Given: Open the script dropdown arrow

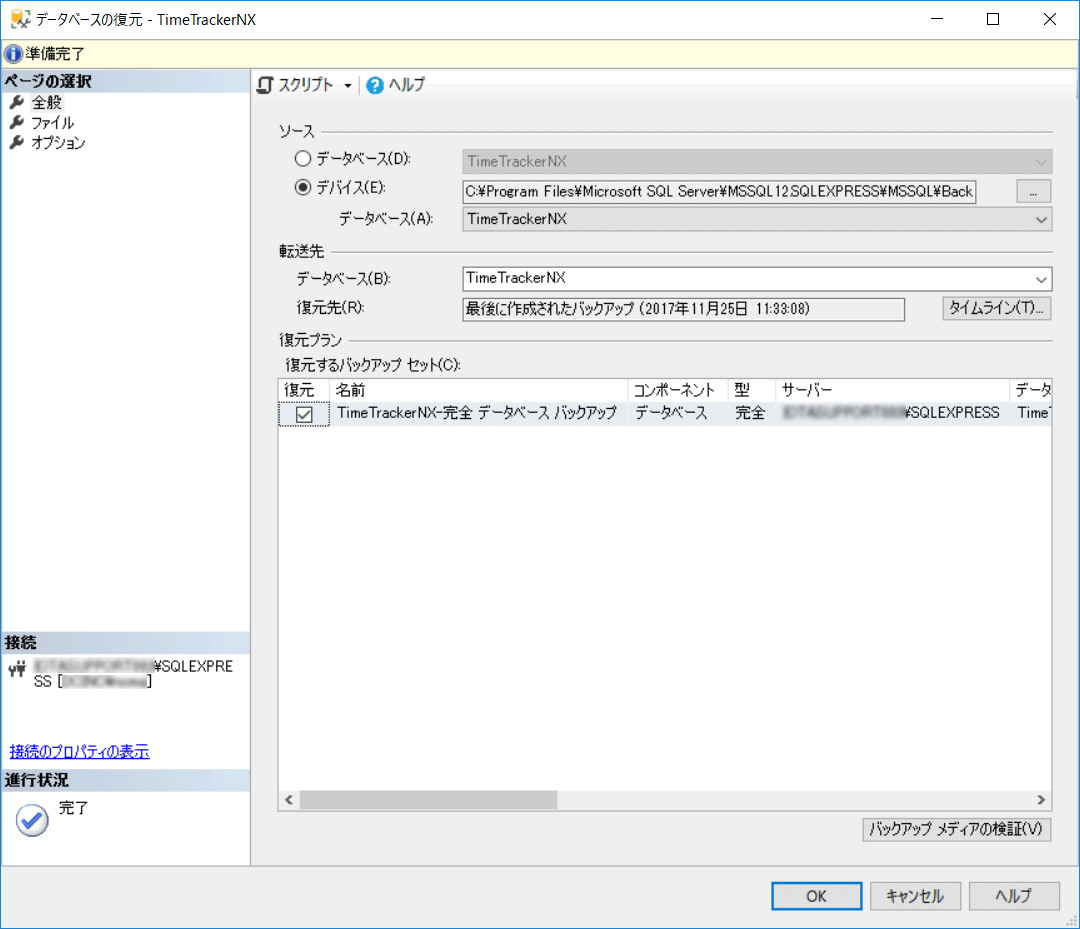Looking at the screenshot, I should tap(348, 86).
